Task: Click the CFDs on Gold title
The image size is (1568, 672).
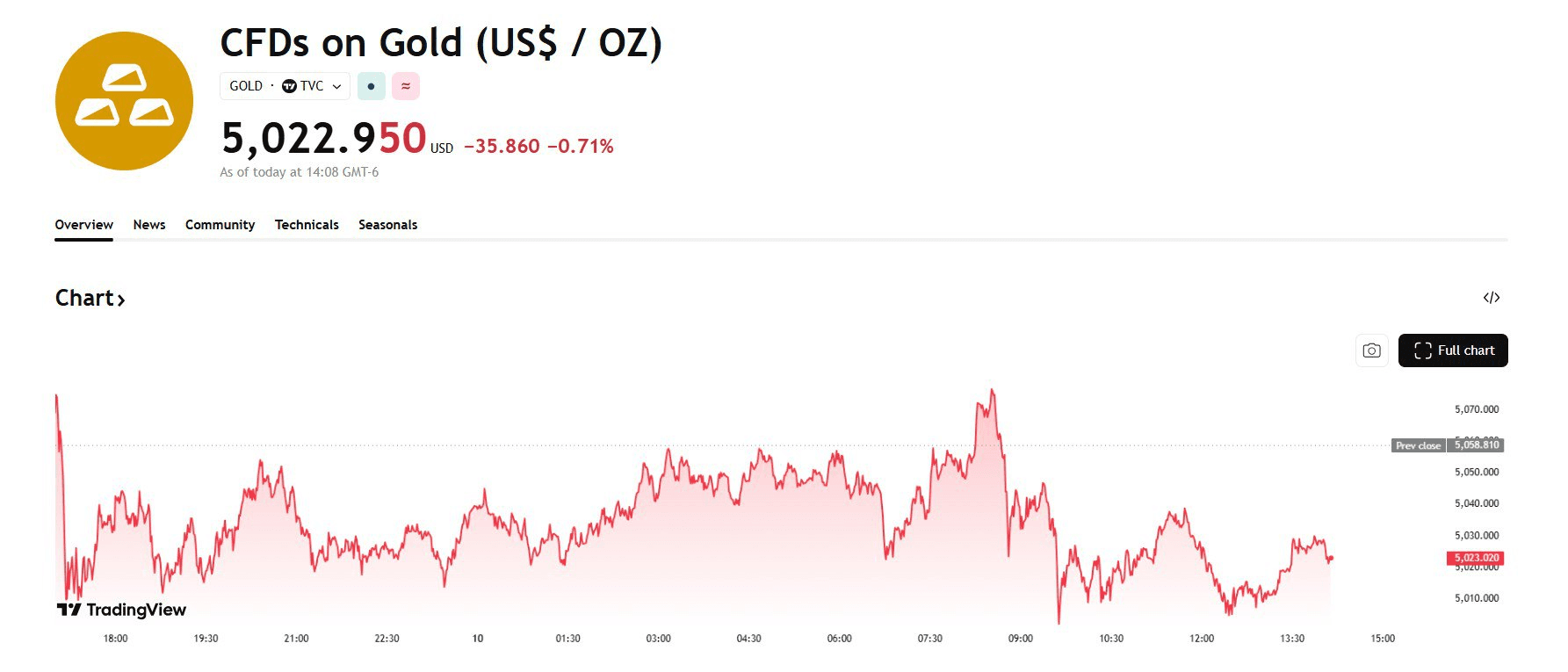Action: coord(440,43)
